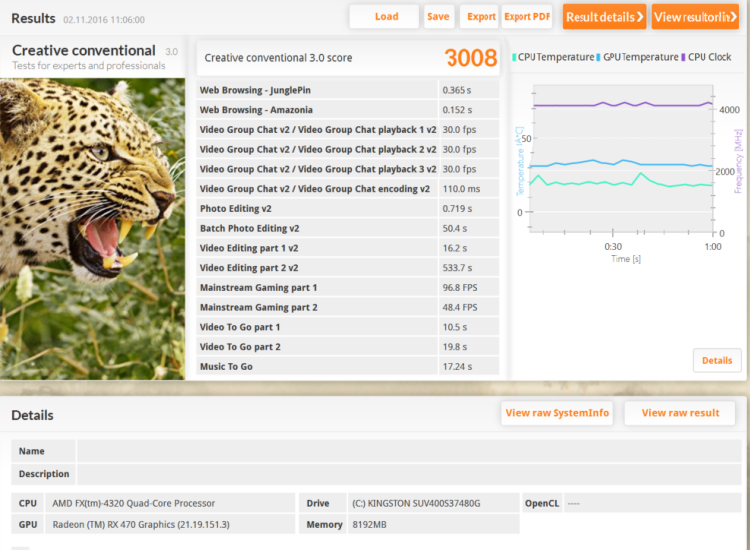The image size is (750, 550).
Task: Select Video Group Chat encoding v2 row
Action: 348,189
